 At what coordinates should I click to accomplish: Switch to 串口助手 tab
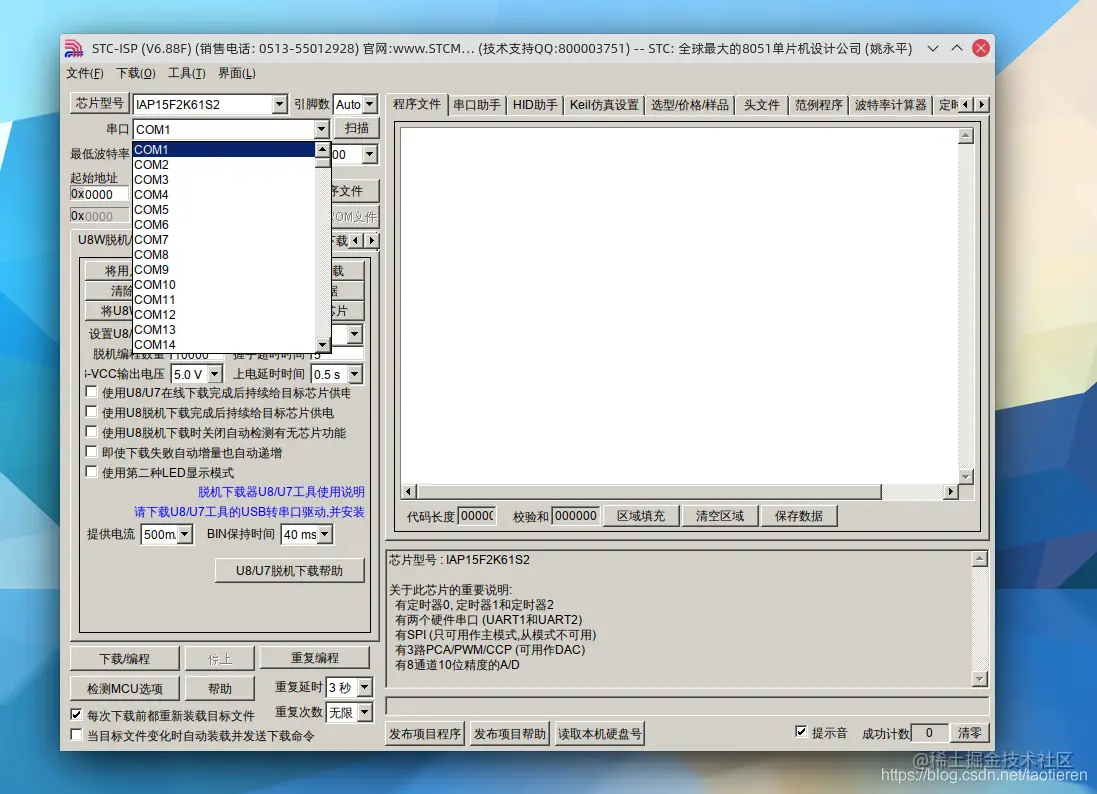(476, 105)
